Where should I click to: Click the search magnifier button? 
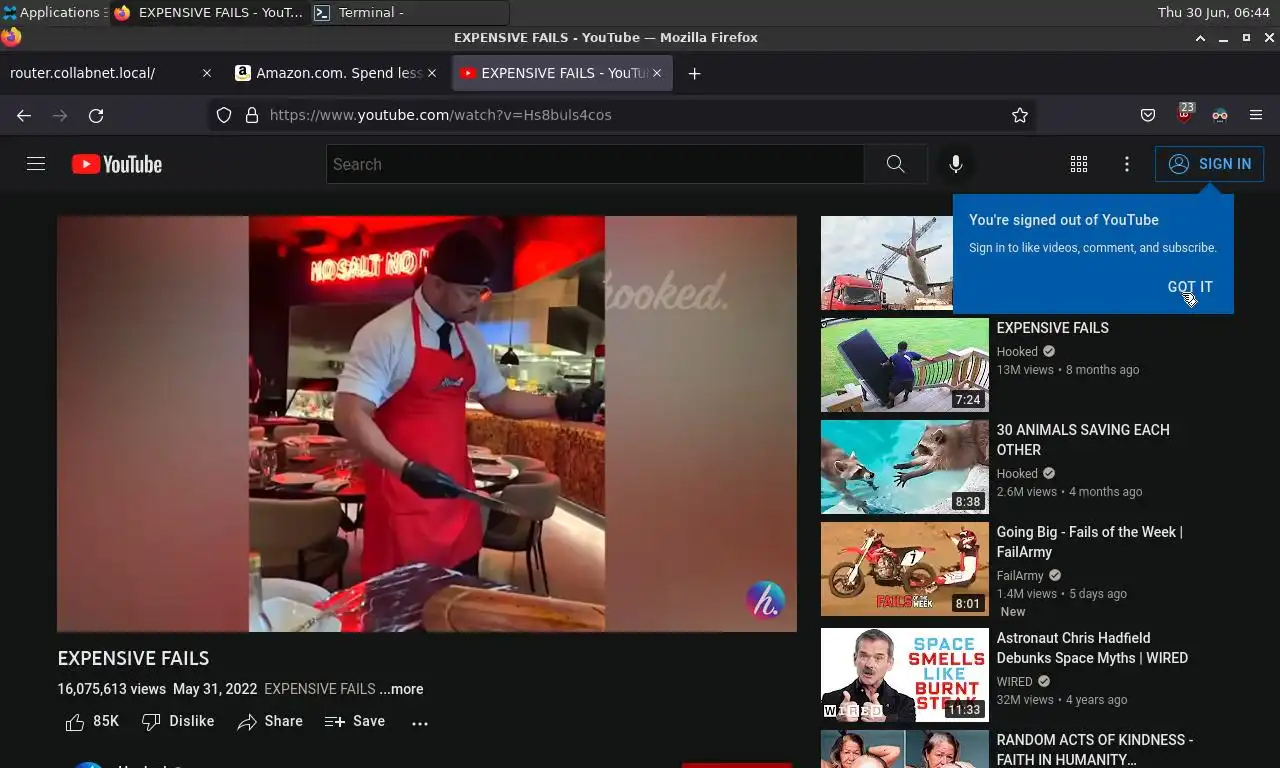click(x=895, y=164)
